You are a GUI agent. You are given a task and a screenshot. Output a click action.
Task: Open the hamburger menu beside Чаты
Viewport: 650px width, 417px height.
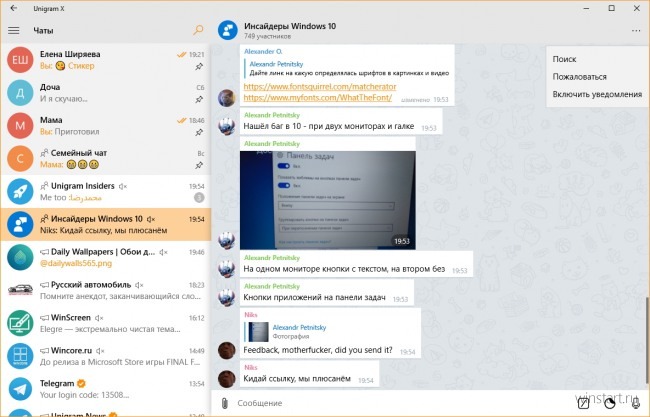click(x=14, y=30)
